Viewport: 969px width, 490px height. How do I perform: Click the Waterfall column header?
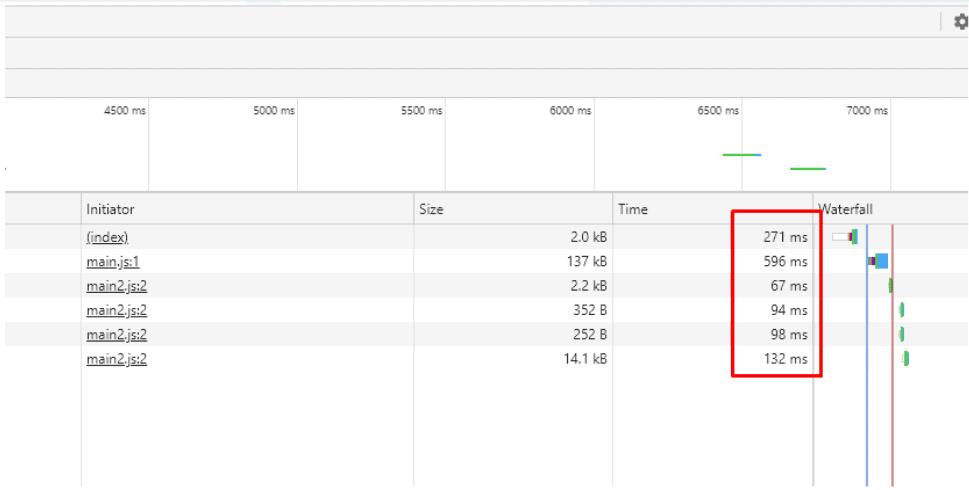pos(845,209)
